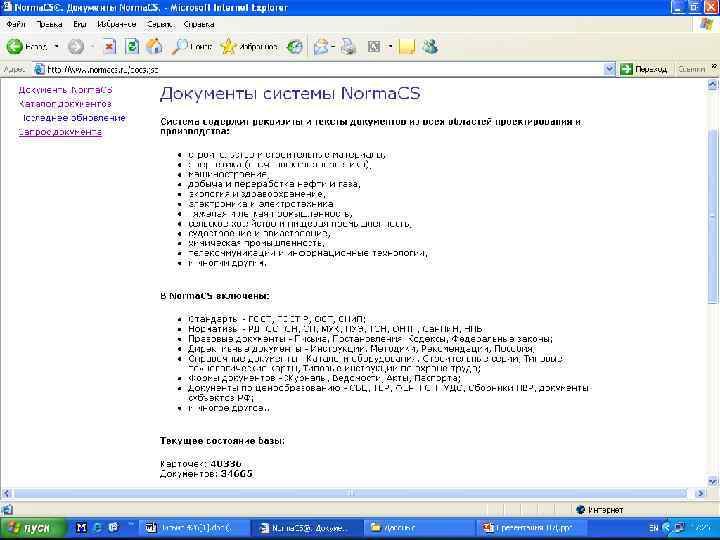Open the Вид menu
720x540 pixels.
pos(79,24)
